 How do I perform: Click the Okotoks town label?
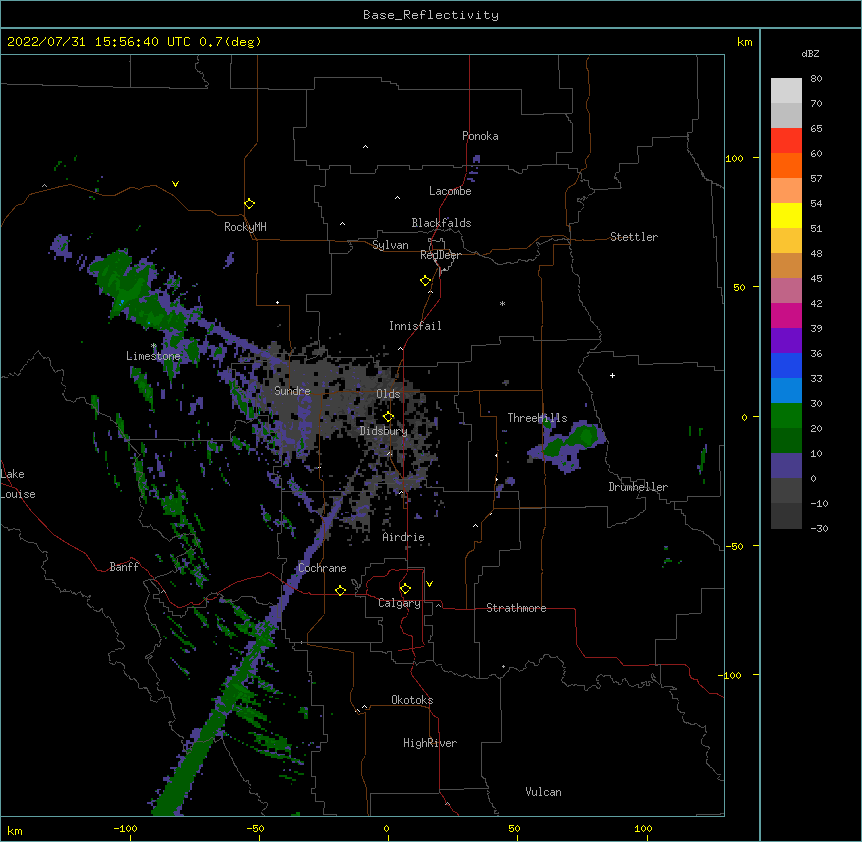click(x=412, y=700)
